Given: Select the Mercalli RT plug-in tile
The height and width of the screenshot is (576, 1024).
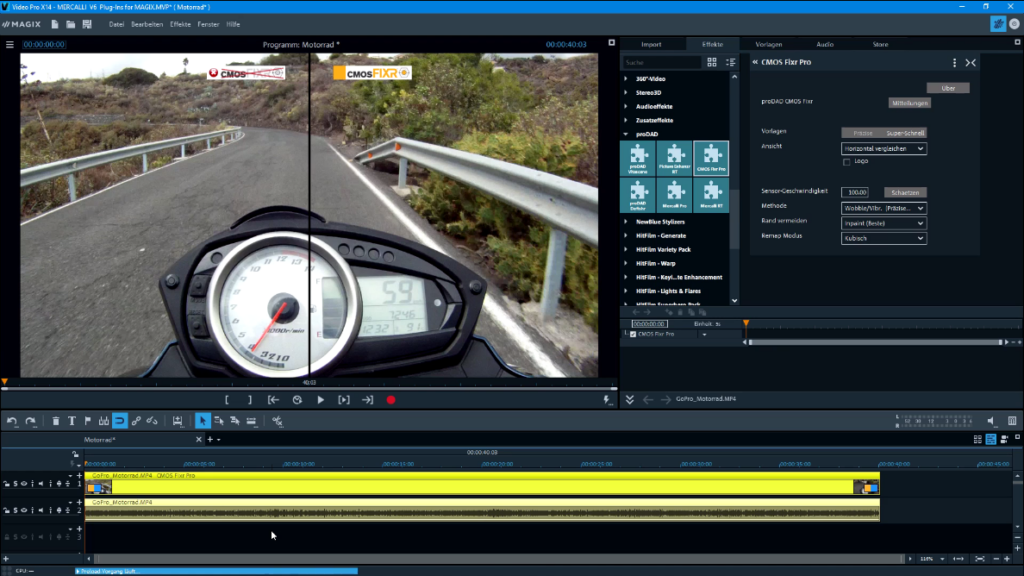Looking at the screenshot, I should click(x=711, y=195).
